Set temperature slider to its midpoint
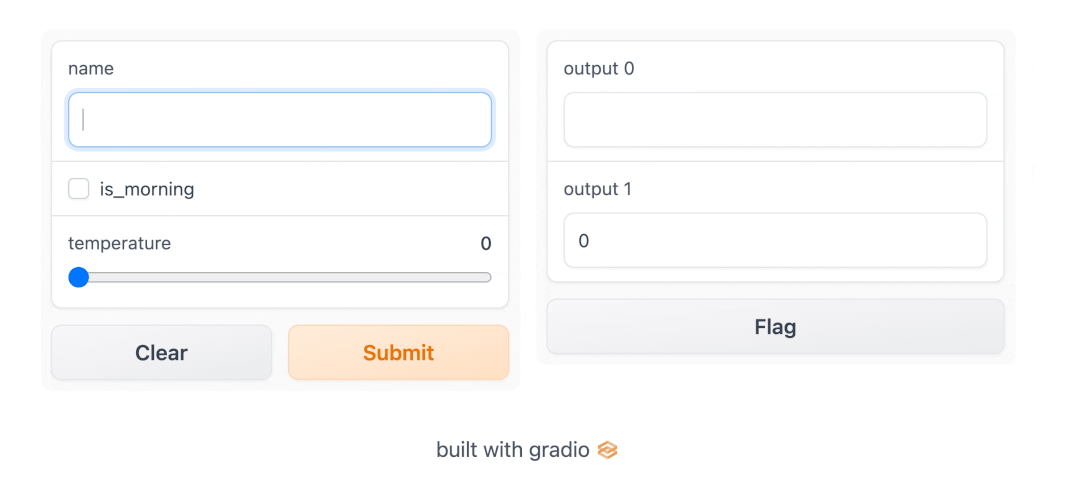The height and width of the screenshot is (487, 1079). [x=280, y=277]
